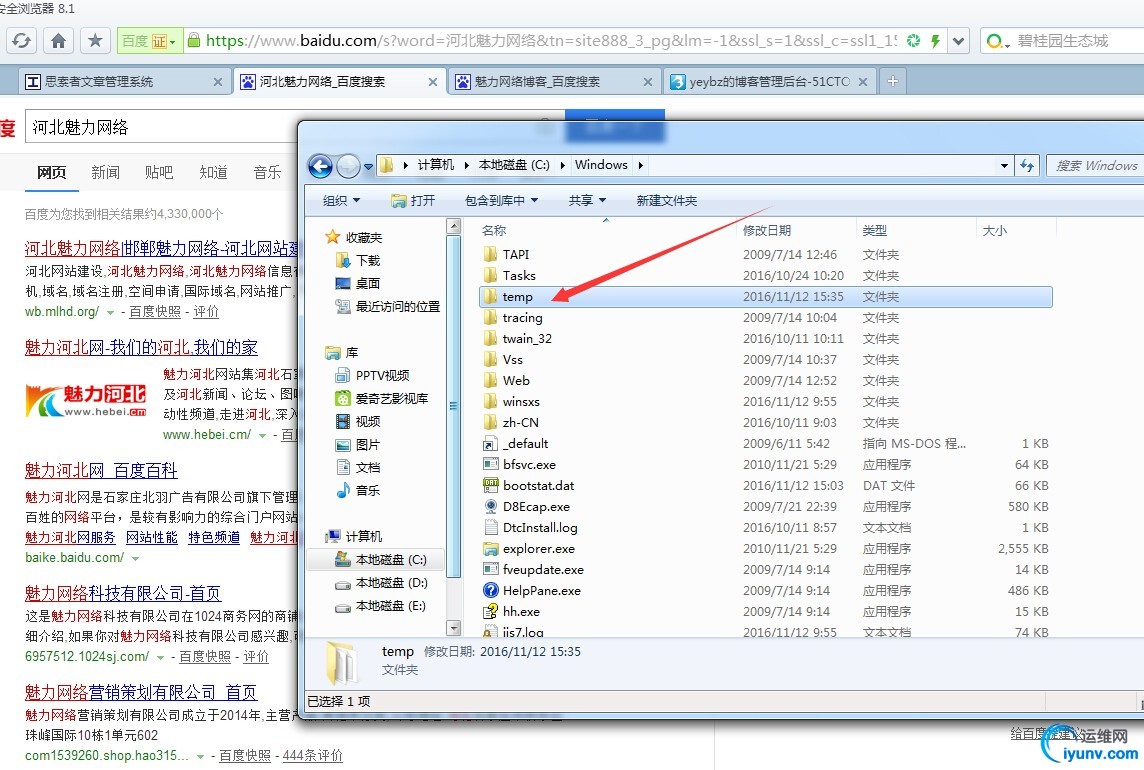
Task: Expand path arrow after Windows breadcrumb
Action: click(641, 166)
